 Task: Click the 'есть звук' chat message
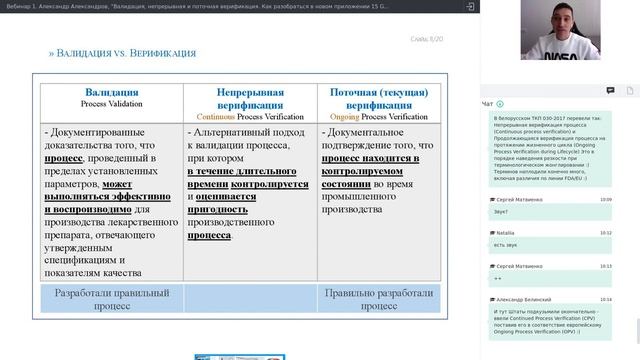[550, 245]
